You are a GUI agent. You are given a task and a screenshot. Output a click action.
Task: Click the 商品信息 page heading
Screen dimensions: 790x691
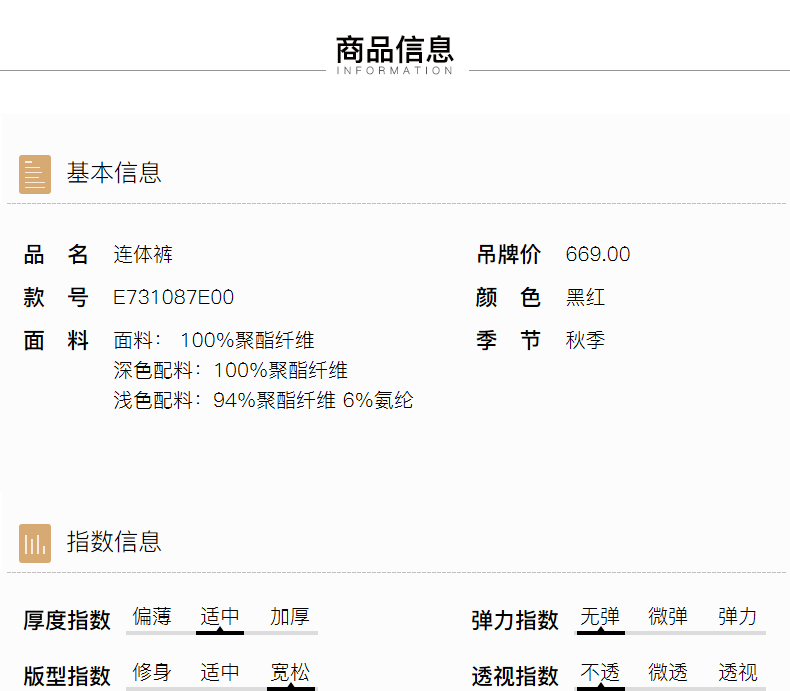tap(395, 49)
